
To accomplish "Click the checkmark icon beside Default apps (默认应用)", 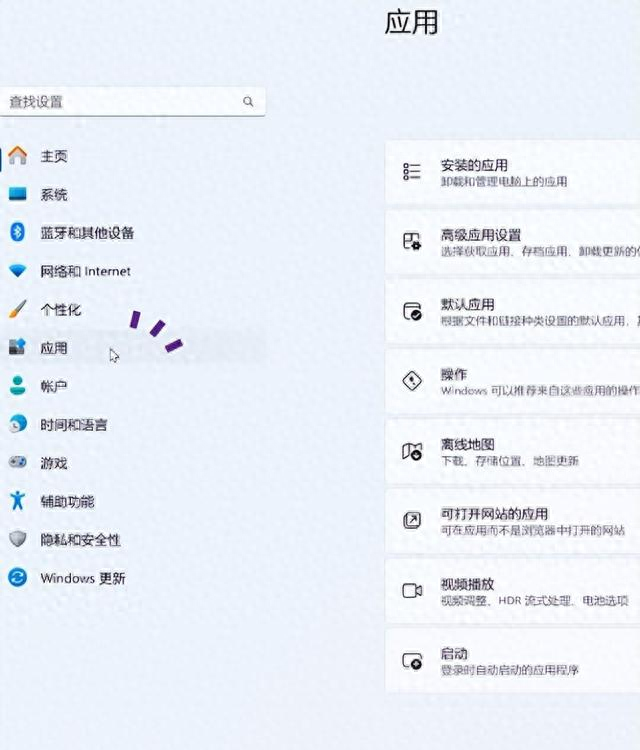I will pyautogui.click(x=412, y=311).
